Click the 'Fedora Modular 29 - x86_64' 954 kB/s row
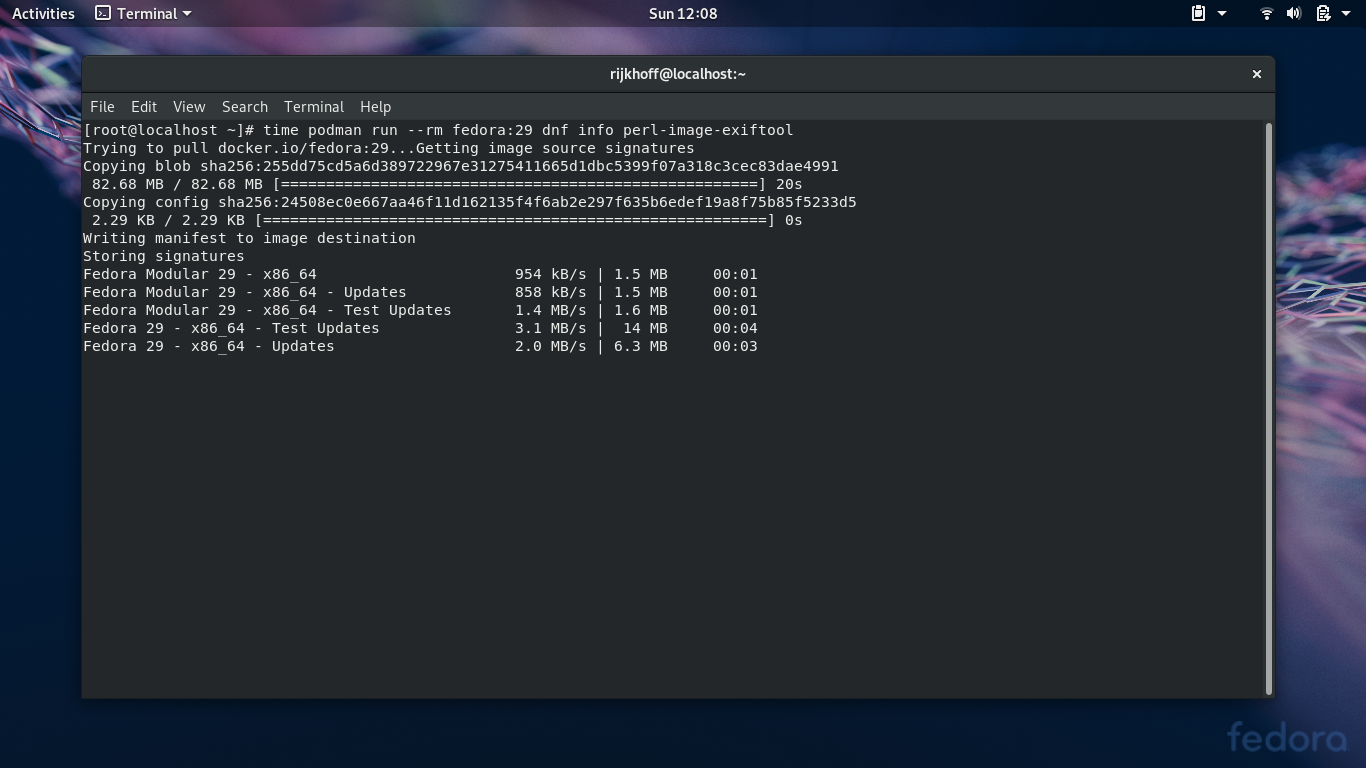The height and width of the screenshot is (768, 1366). click(420, 274)
